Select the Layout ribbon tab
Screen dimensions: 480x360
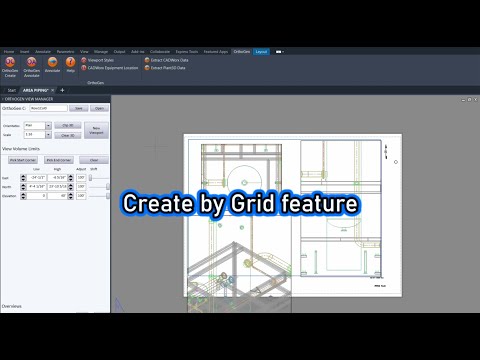[261, 52]
